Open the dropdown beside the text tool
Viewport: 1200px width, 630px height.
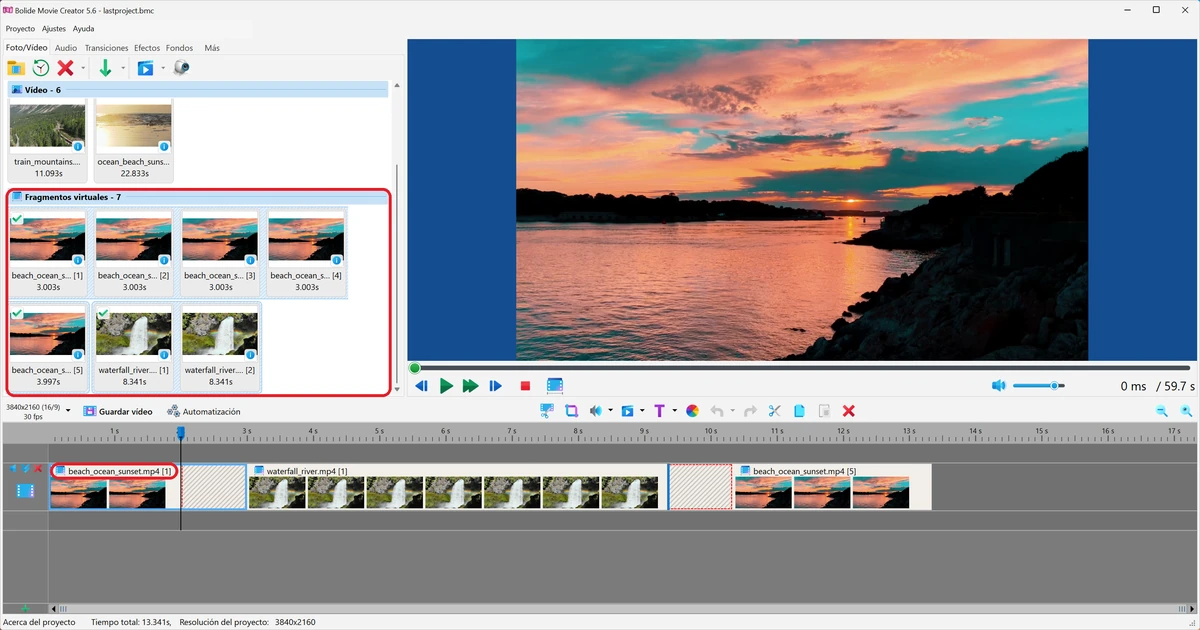click(675, 411)
